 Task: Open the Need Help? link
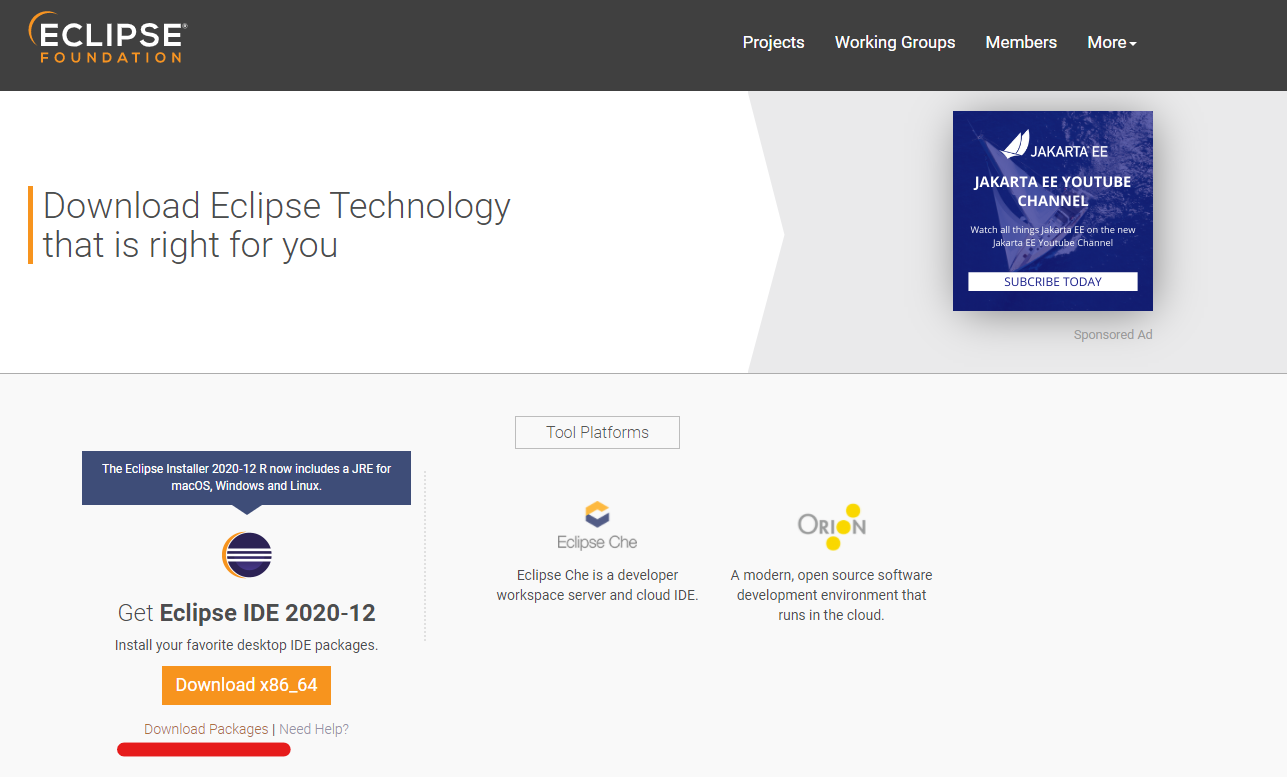[314, 729]
